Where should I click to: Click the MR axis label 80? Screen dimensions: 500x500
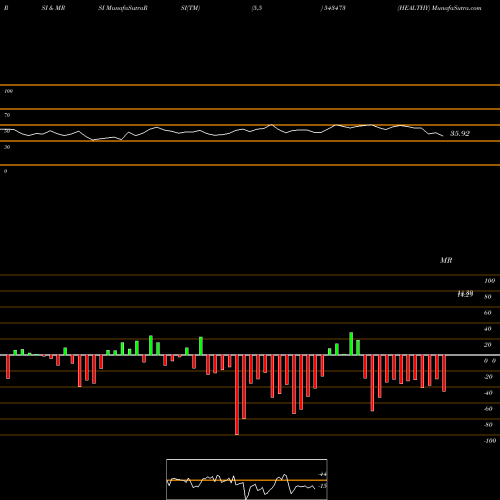(488, 297)
